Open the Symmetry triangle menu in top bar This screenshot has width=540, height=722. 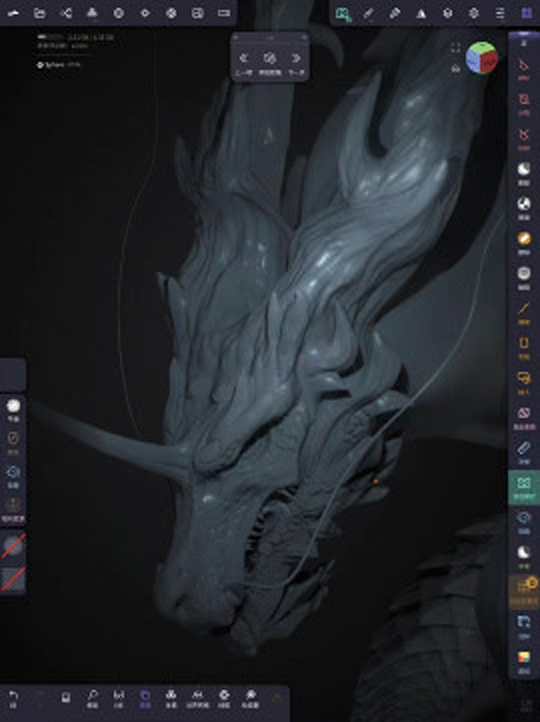[421, 13]
